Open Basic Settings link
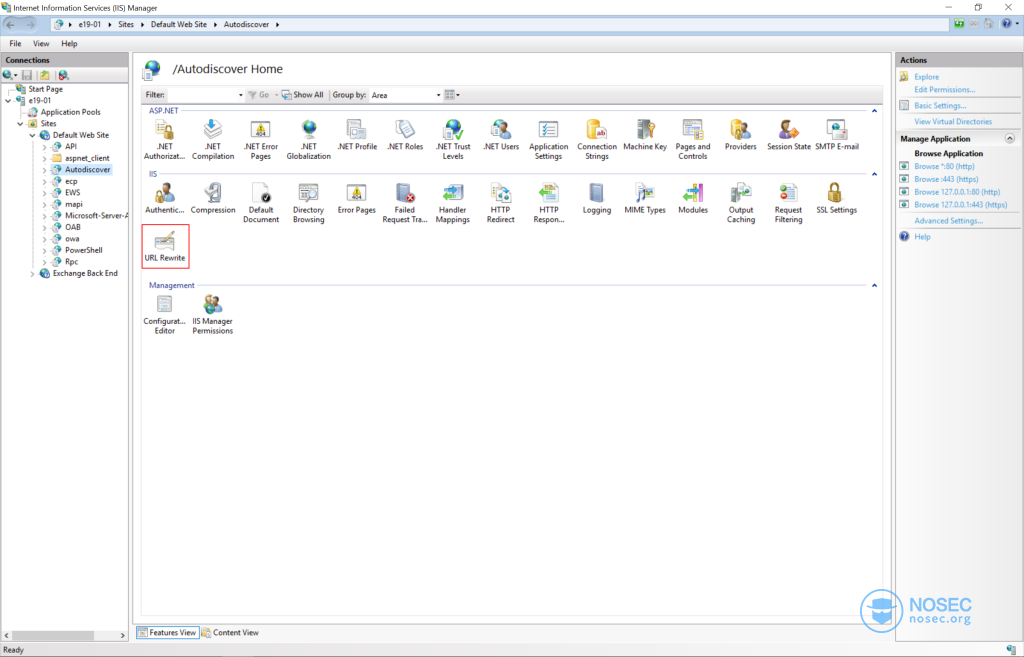 [940, 106]
